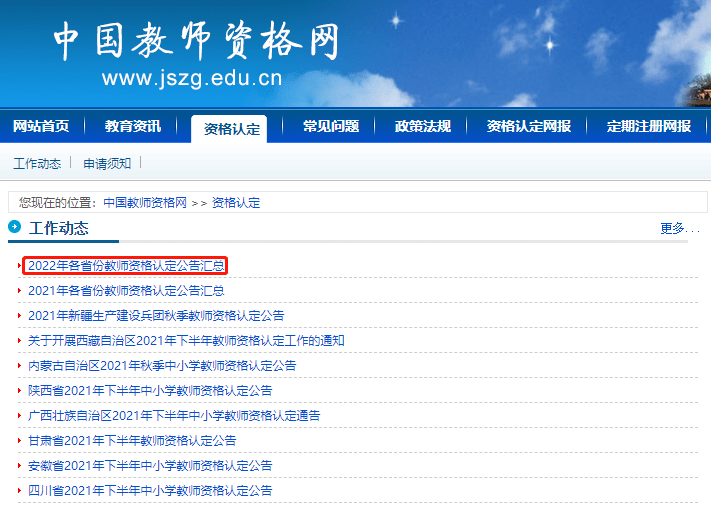Viewport: 711px width, 507px height.
Task: Open the 内蒙古自治区2021年秋季 announcement
Action: point(162,365)
